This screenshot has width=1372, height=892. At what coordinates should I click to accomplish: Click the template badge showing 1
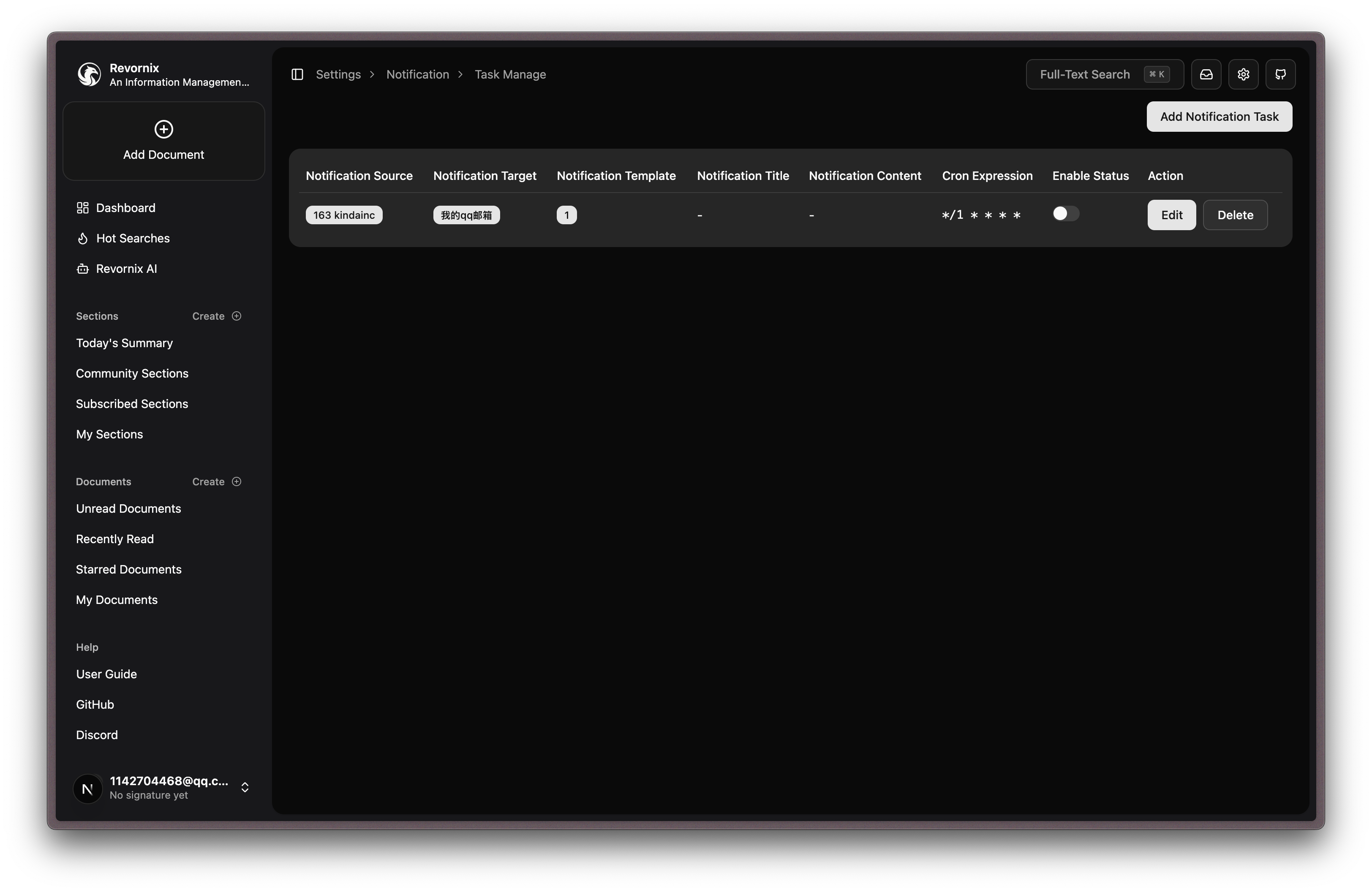click(x=567, y=215)
